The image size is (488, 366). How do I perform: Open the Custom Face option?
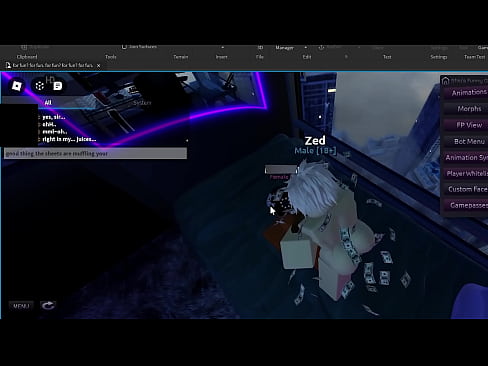pyautogui.click(x=466, y=189)
